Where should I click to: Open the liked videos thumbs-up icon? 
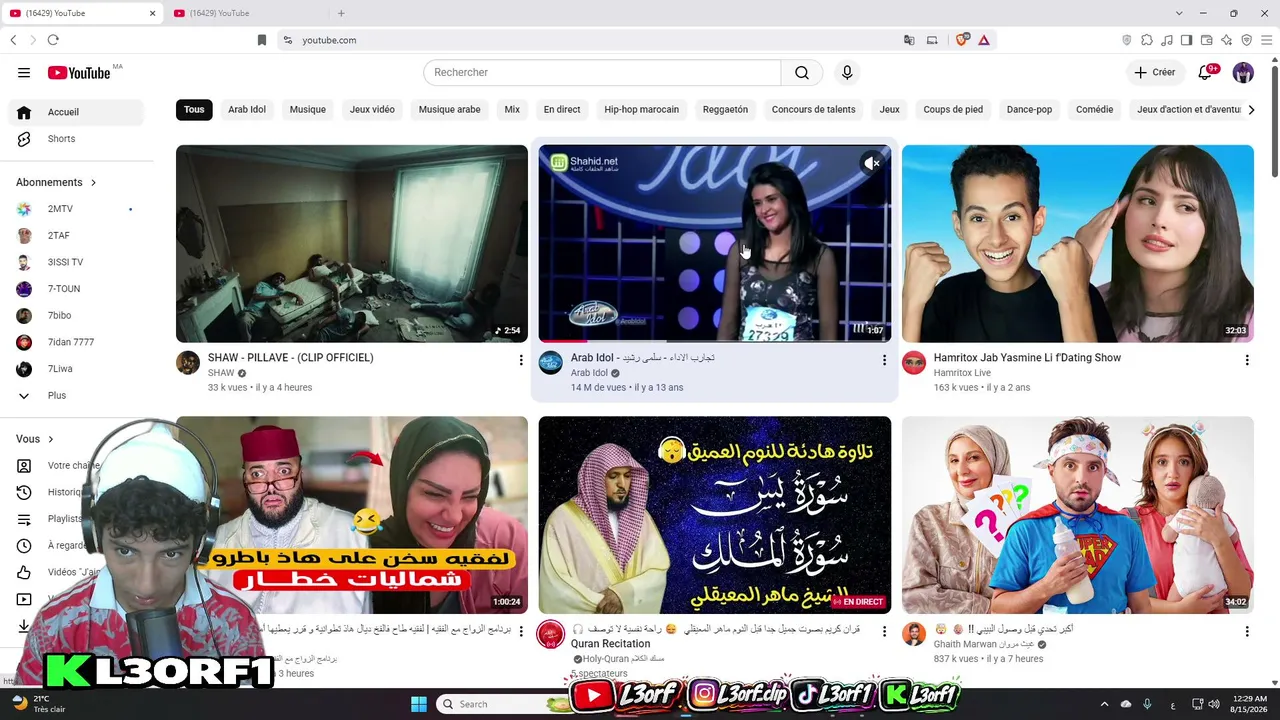tap(24, 572)
